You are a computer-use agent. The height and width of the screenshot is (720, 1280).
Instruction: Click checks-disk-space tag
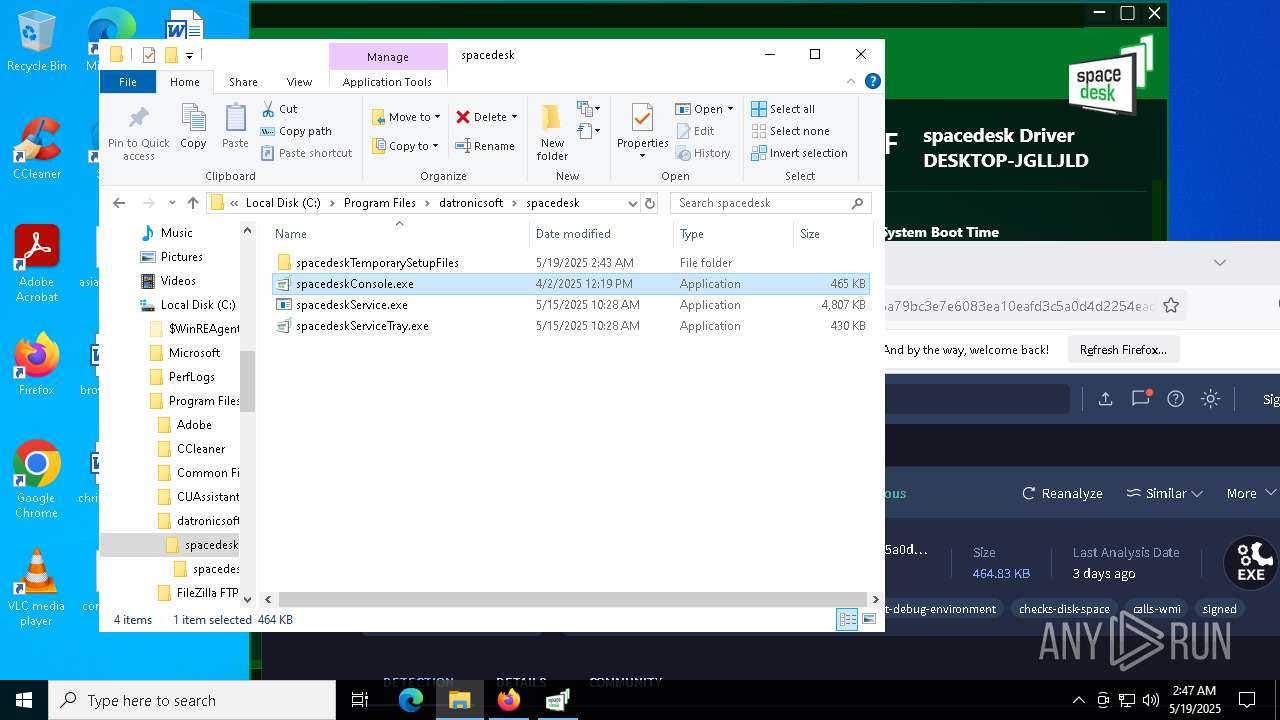[1064, 609]
